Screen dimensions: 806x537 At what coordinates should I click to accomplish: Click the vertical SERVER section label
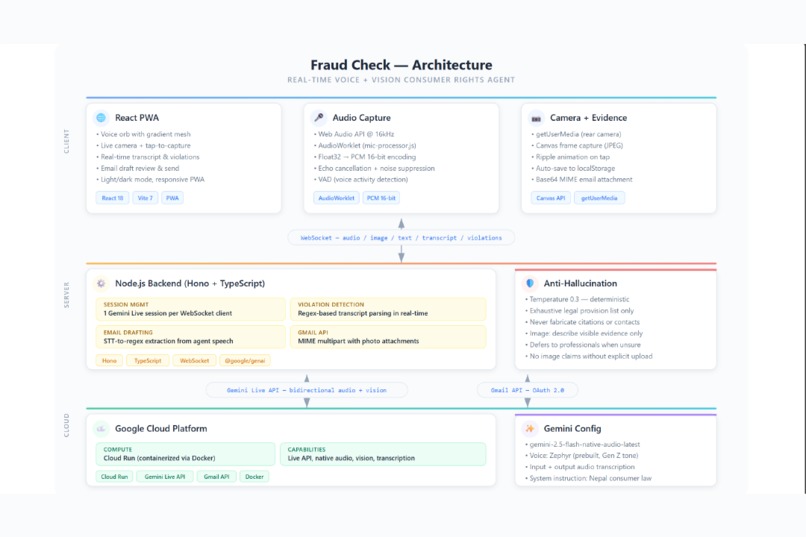66,295
